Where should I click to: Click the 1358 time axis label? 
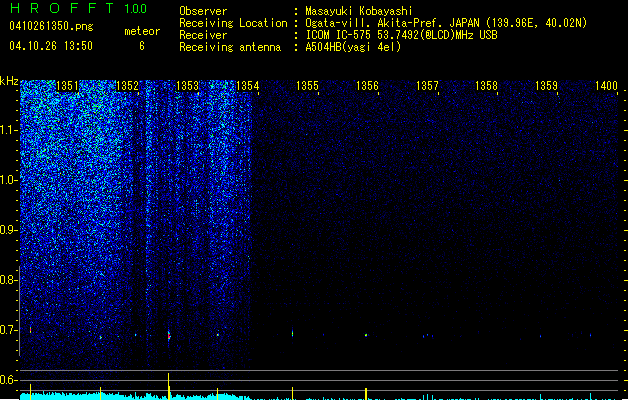(x=486, y=86)
